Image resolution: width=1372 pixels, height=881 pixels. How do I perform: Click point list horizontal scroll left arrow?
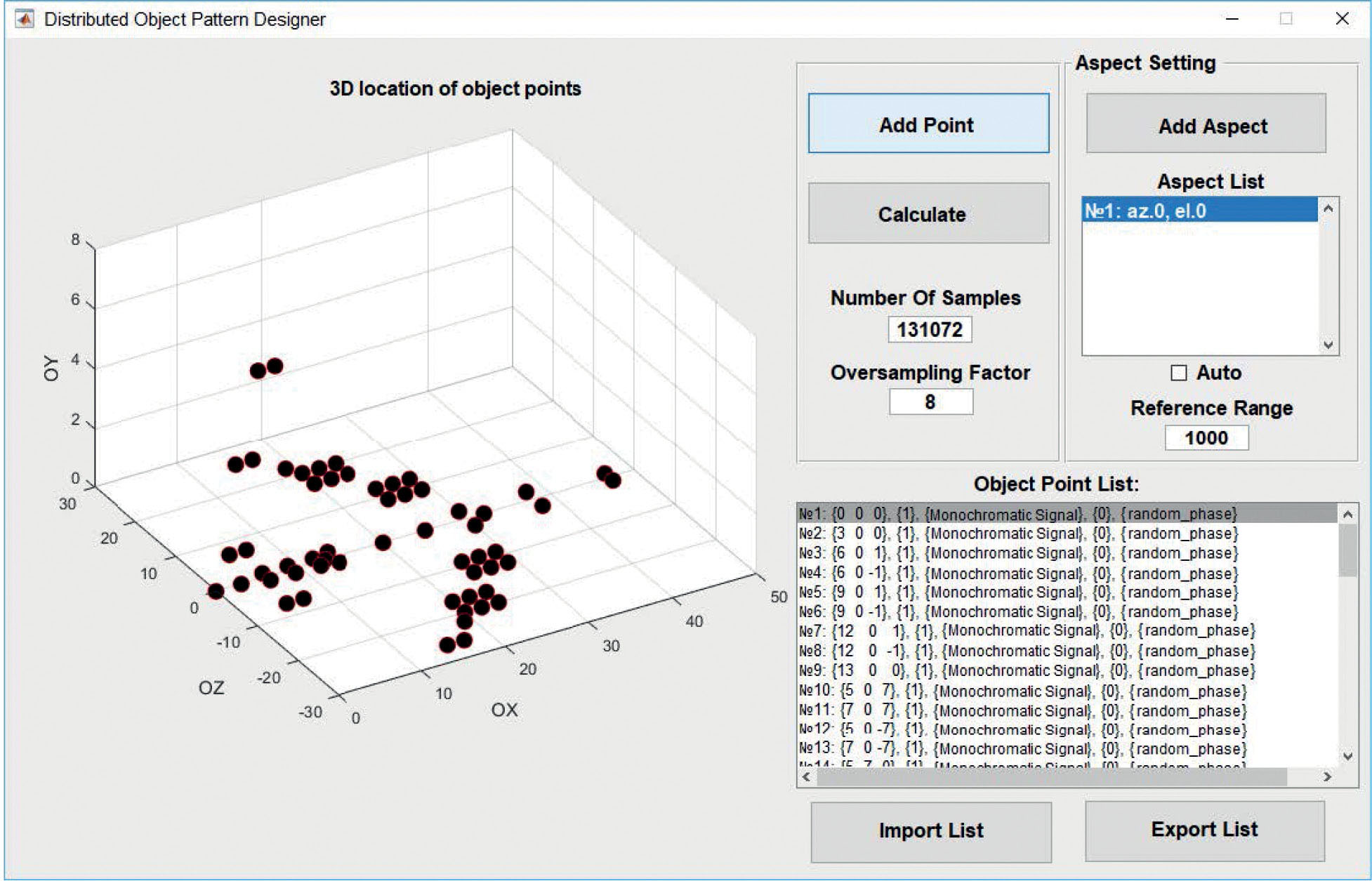point(806,776)
